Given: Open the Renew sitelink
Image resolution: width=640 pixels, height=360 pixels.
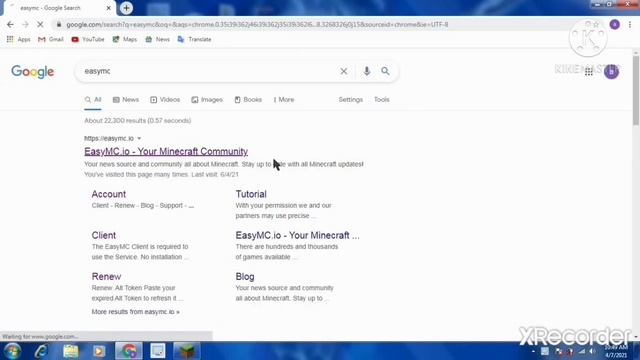Looking at the screenshot, I should [x=106, y=277].
